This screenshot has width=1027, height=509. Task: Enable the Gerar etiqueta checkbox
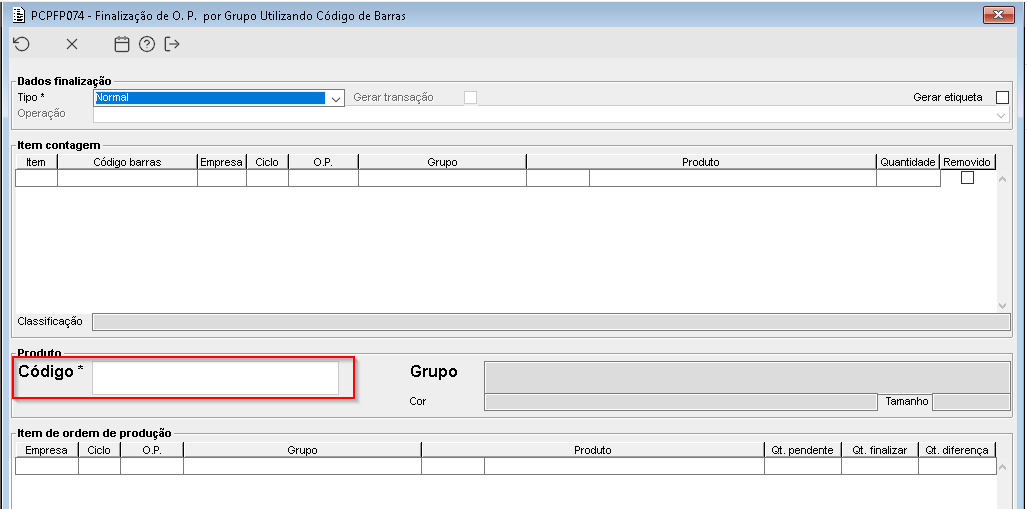[1002, 98]
